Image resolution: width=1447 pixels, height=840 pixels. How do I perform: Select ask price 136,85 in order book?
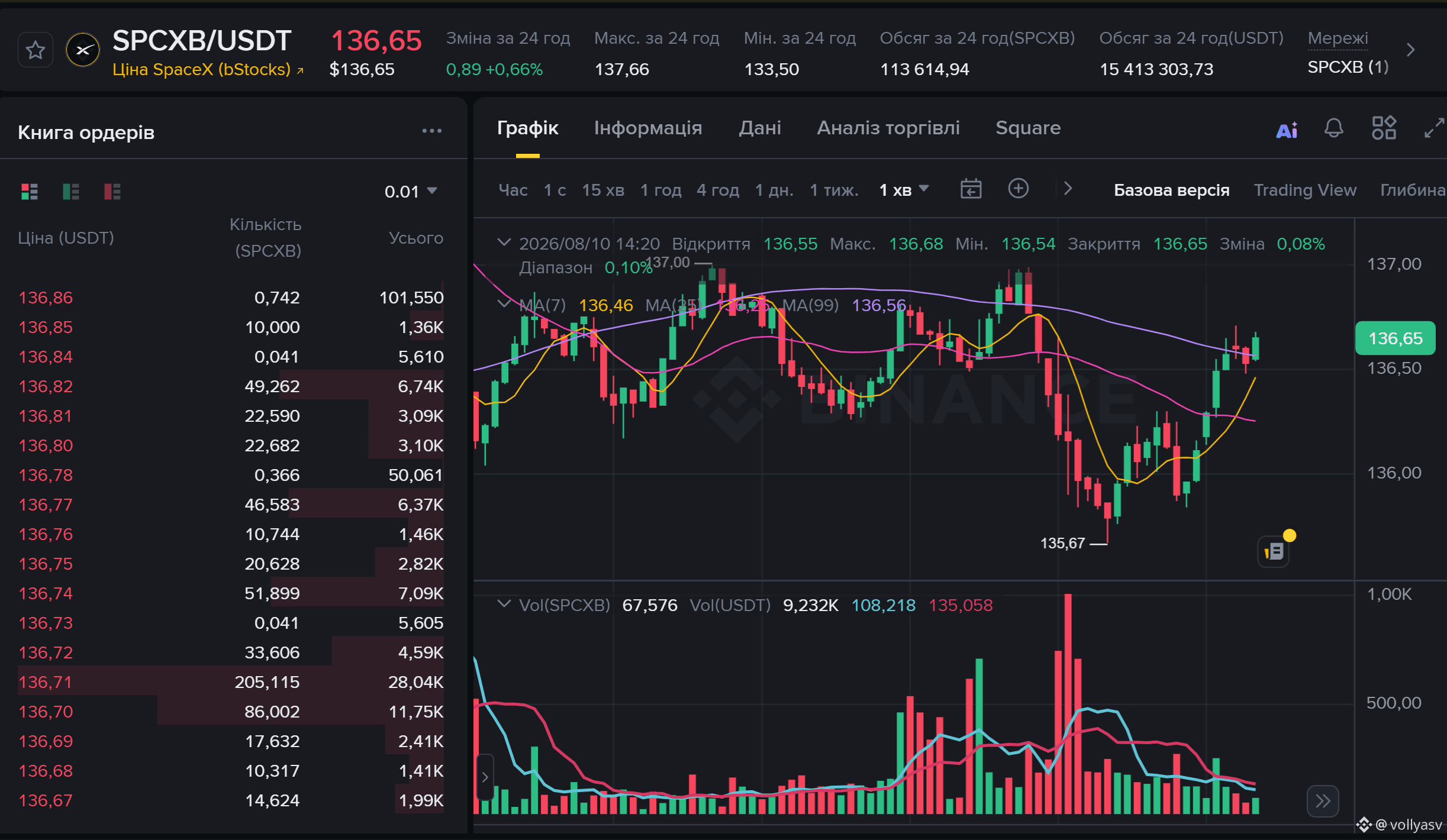[x=46, y=327]
